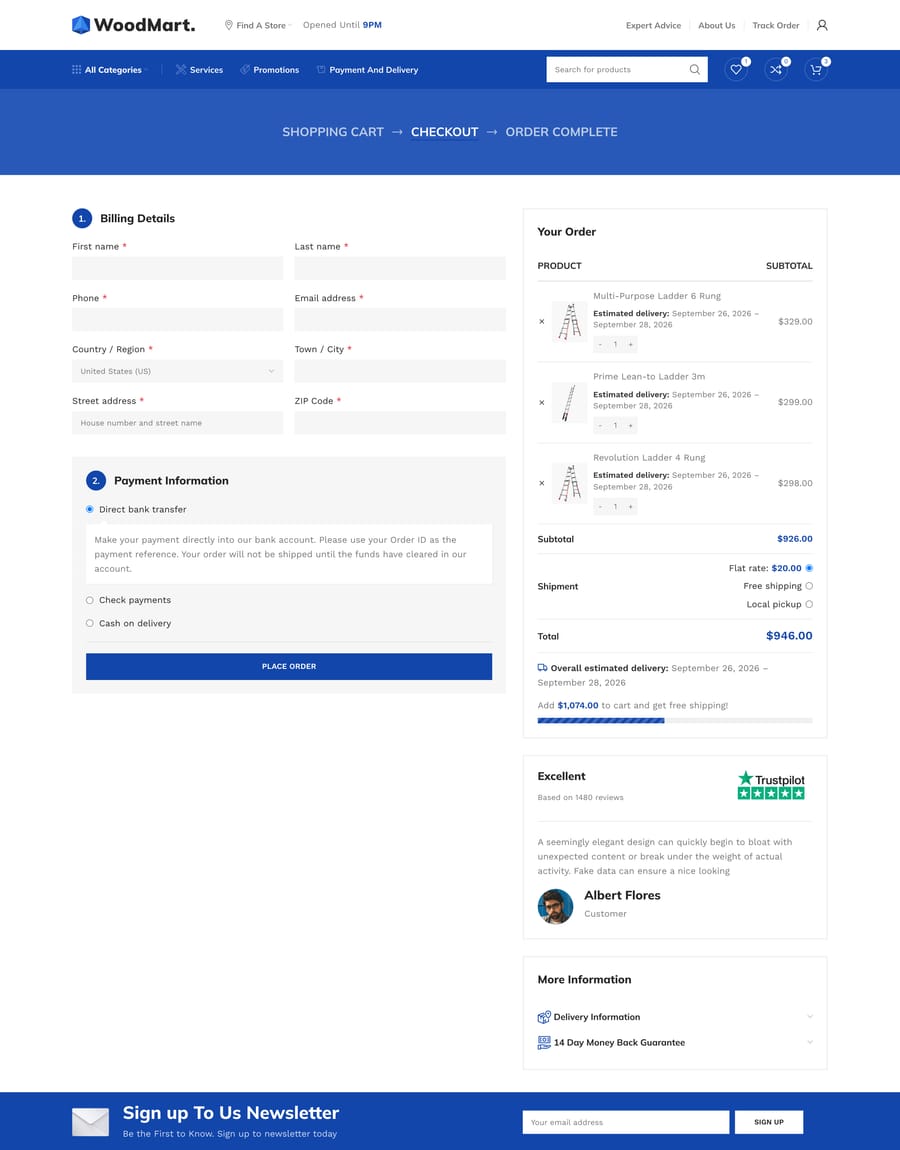Image resolution: width=900 pixels, height=1150 pixels.
Task: Expand All Categories menu
Action: click(x=110, y=70)
